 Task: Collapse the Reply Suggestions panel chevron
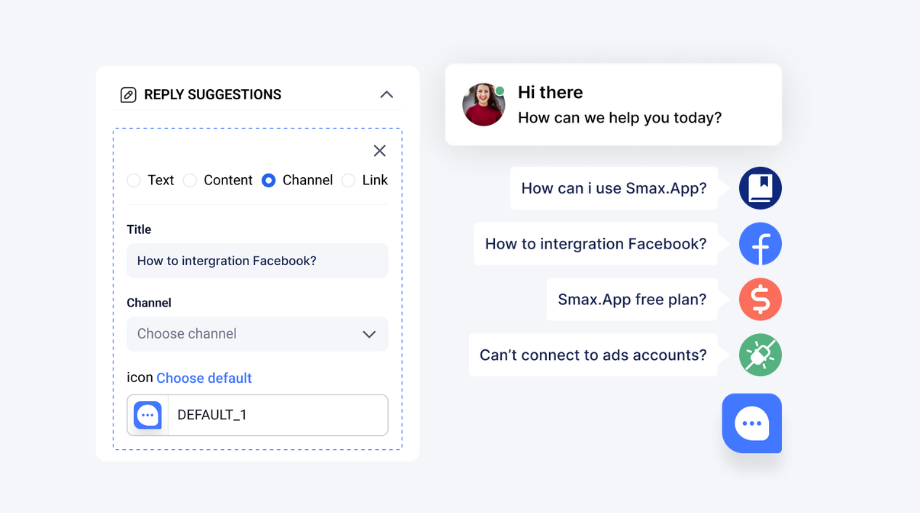point(386,94)
